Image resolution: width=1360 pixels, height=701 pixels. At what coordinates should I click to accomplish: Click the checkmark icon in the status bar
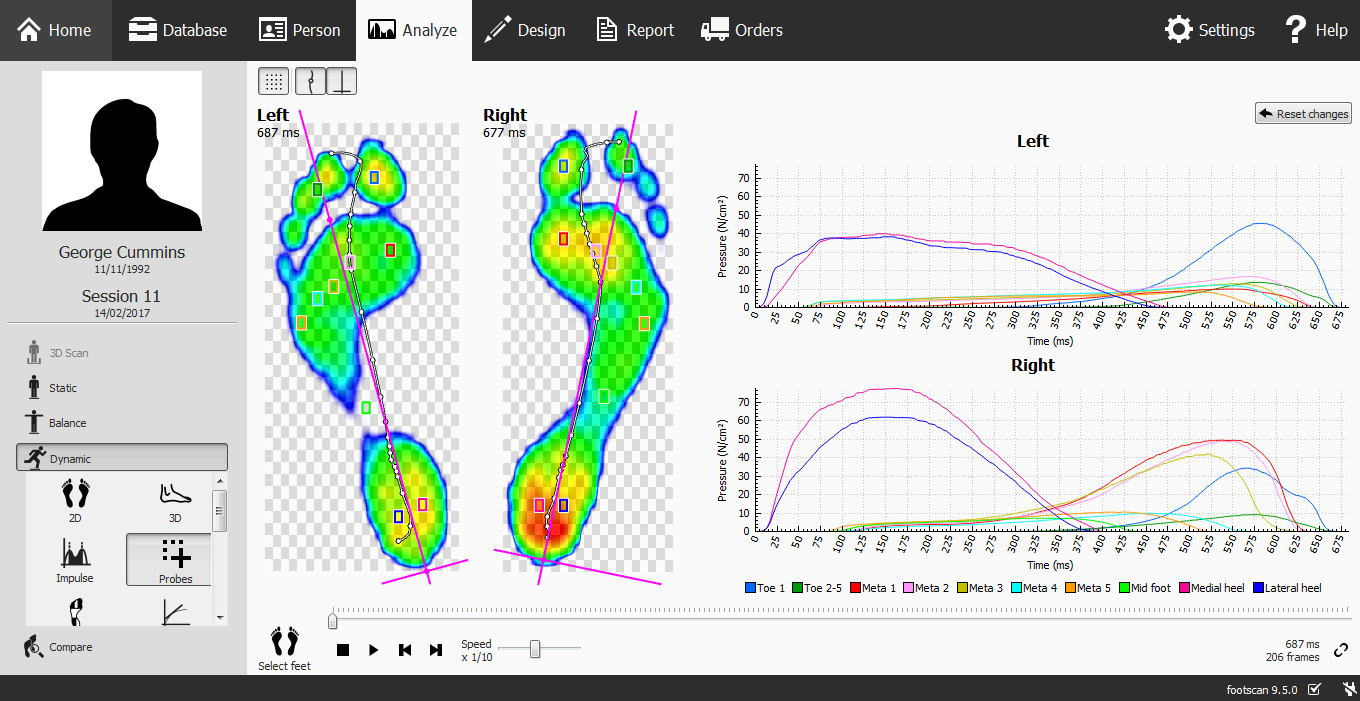click(1315, 689)
